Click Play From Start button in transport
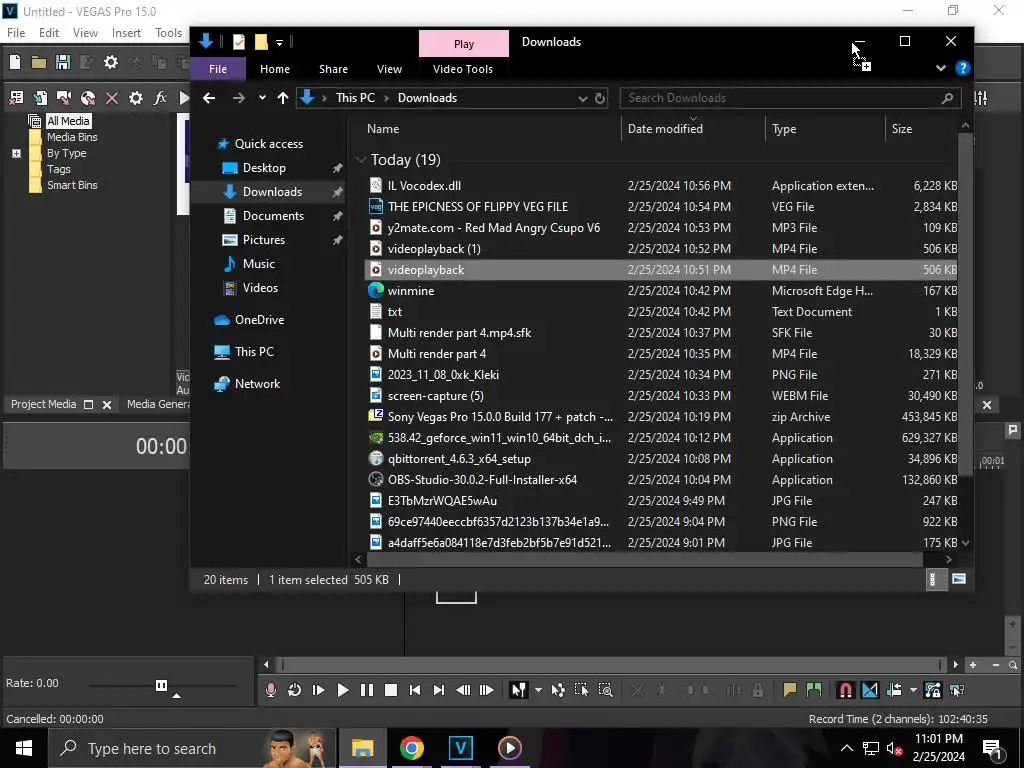This screenshot has height=768, width=1024. pos(319,690)
